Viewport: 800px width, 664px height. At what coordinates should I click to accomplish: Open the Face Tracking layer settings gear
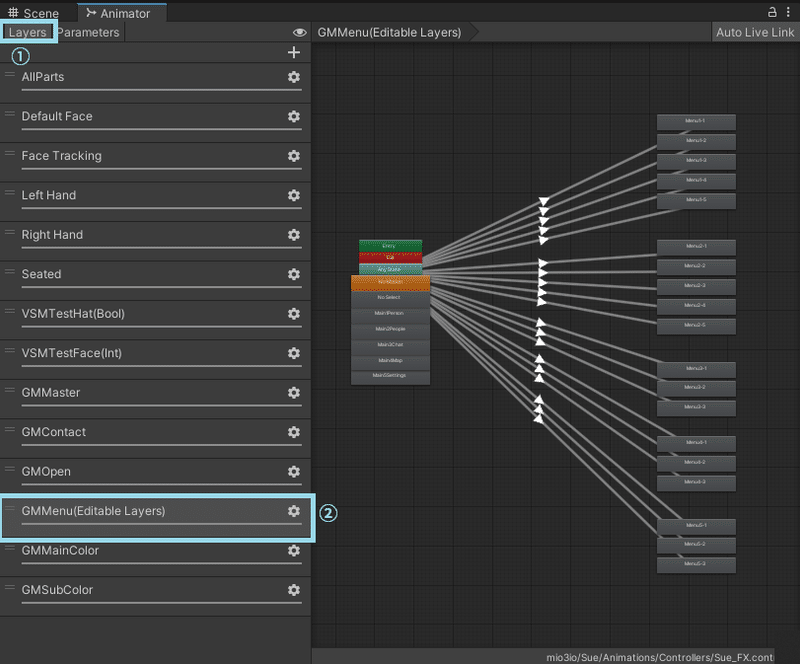click(x=293, y=156)
